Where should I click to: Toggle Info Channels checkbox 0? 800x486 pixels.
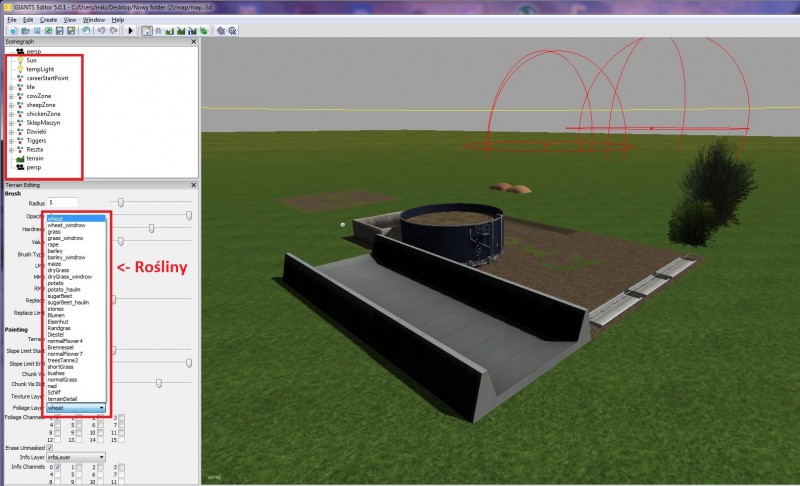[57, 467]
